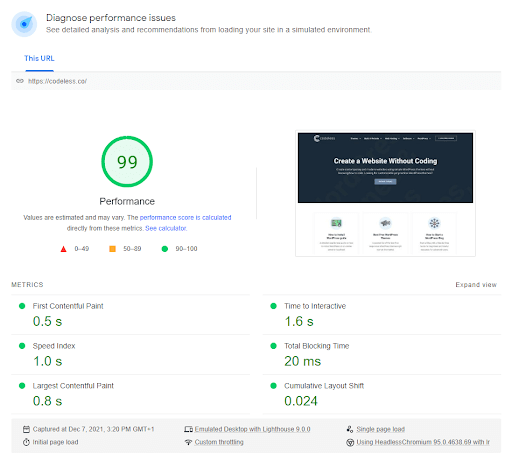Click the METRICS section heading
Image resolution: width=512 pixels, height=453 pixels.
pos(27,285)
